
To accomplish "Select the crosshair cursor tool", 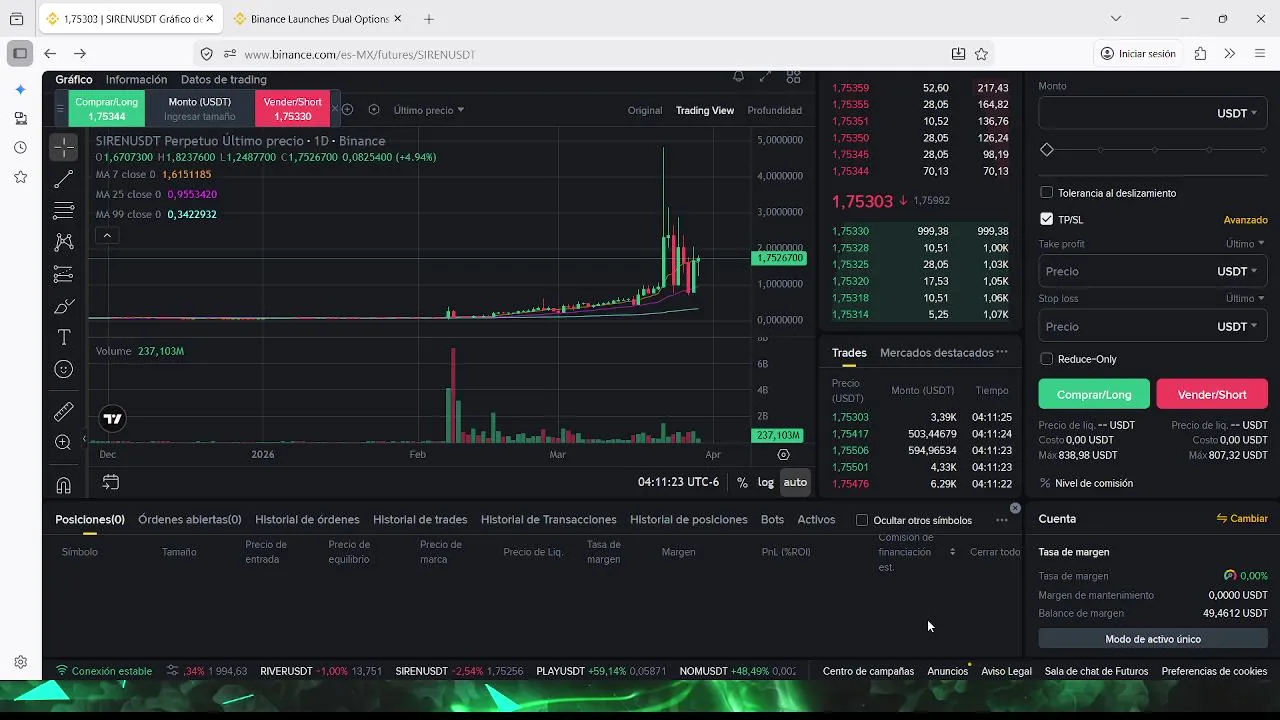I will (x=63, y=147).
